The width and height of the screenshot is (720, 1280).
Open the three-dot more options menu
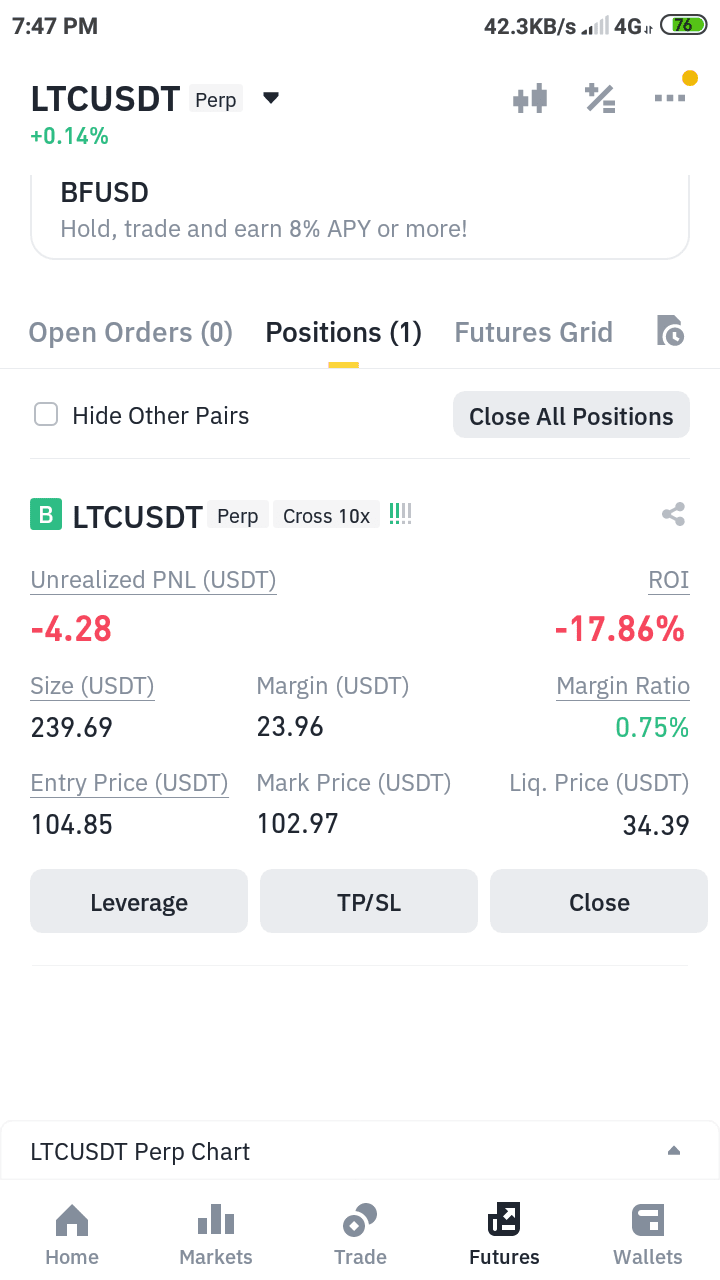(x=670, y=98)
